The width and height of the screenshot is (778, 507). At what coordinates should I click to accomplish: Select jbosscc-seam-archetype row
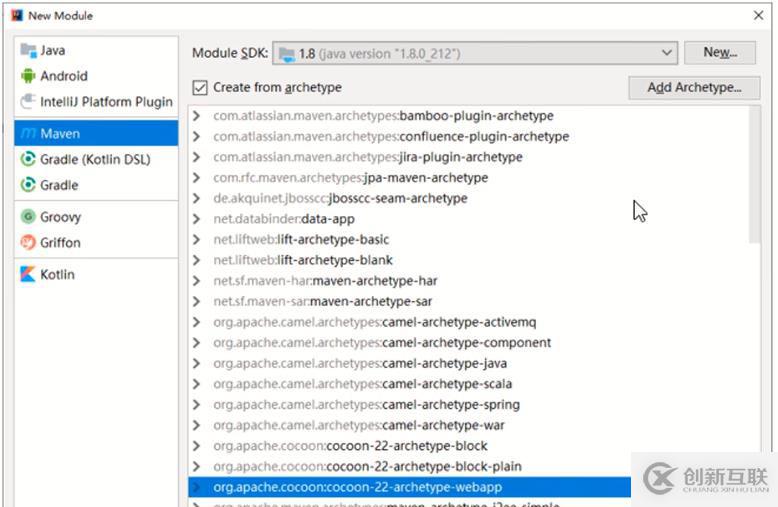469,198
